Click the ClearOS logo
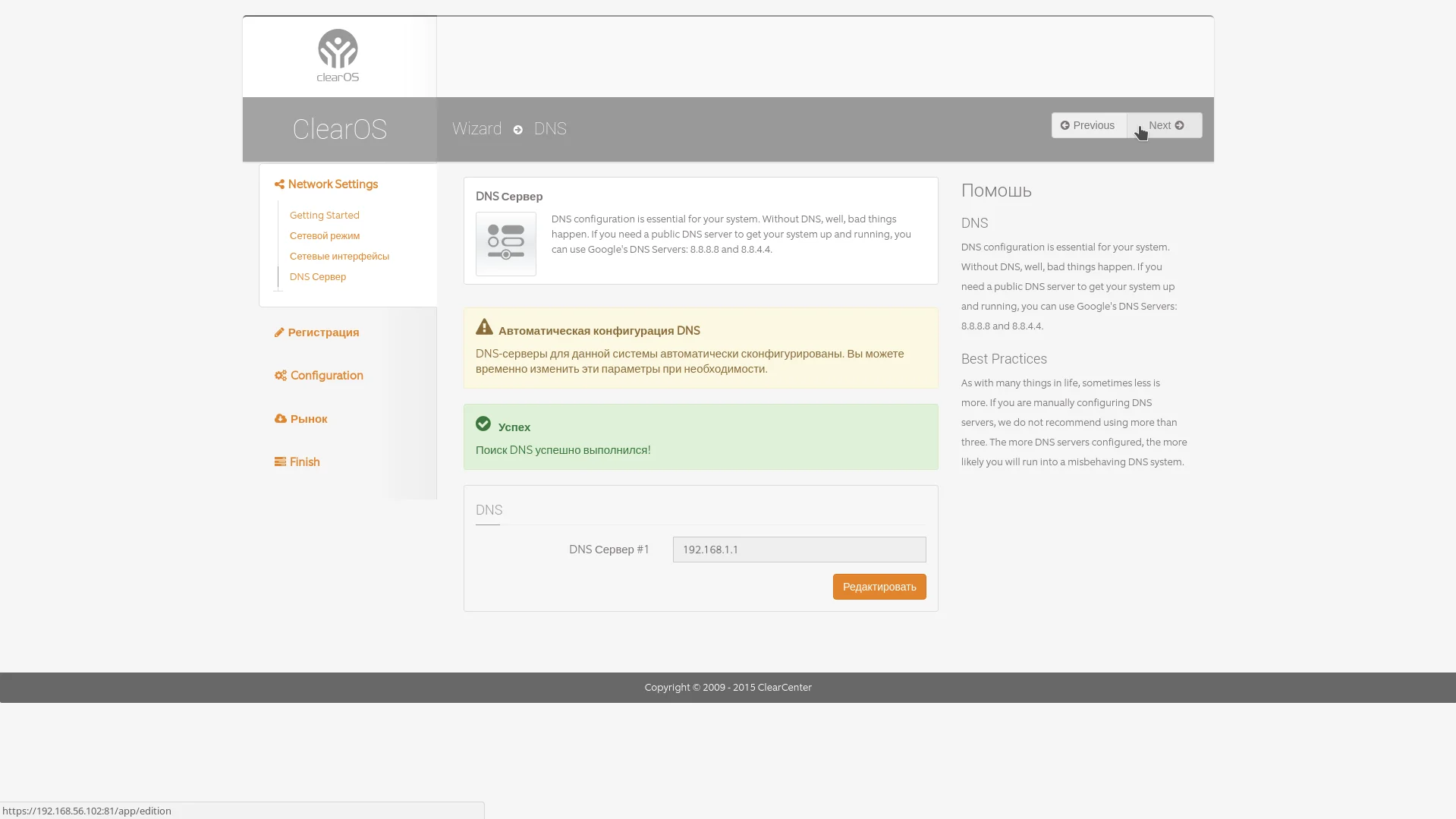Image resolution: width=1456 pixels, height=819 pixels. click(338, 55)
